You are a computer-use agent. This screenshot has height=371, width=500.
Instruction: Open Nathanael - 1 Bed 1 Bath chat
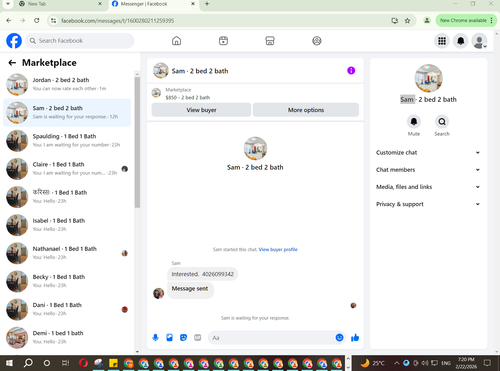67,253
